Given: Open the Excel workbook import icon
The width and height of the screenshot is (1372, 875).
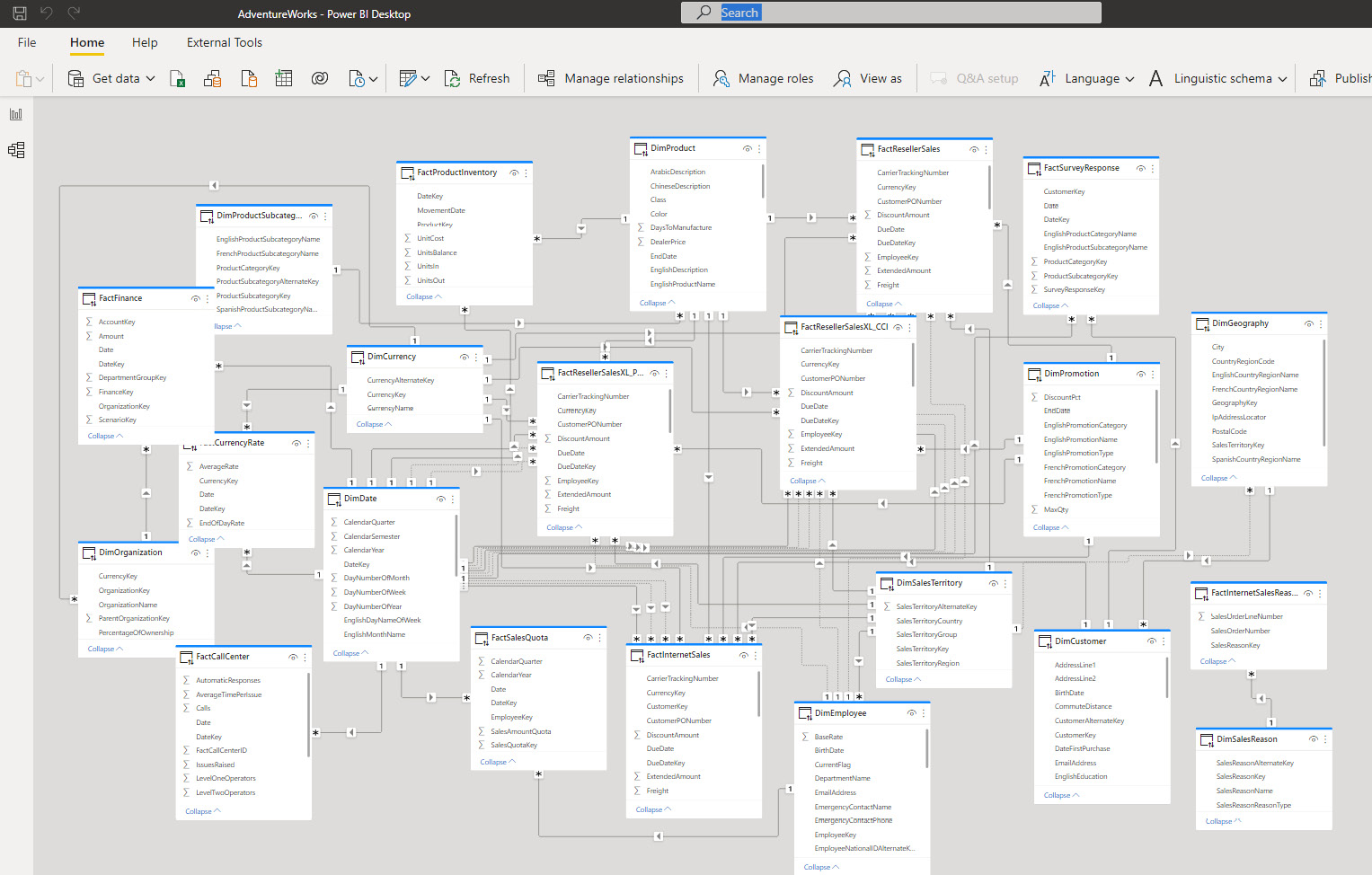Looking at the screenshot, I should coord(178,79).
